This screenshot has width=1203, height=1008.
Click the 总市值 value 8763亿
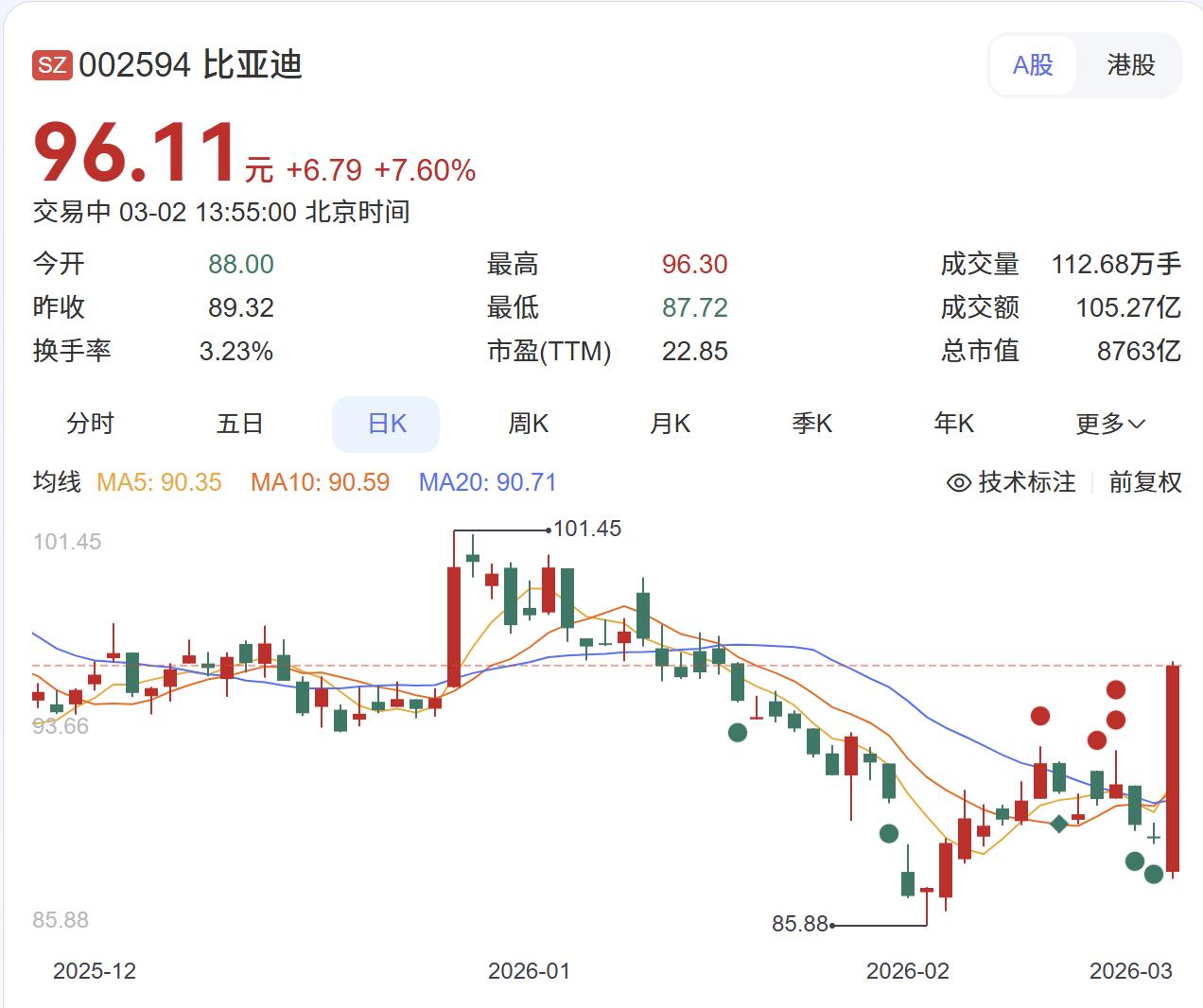coord(1140,352)
